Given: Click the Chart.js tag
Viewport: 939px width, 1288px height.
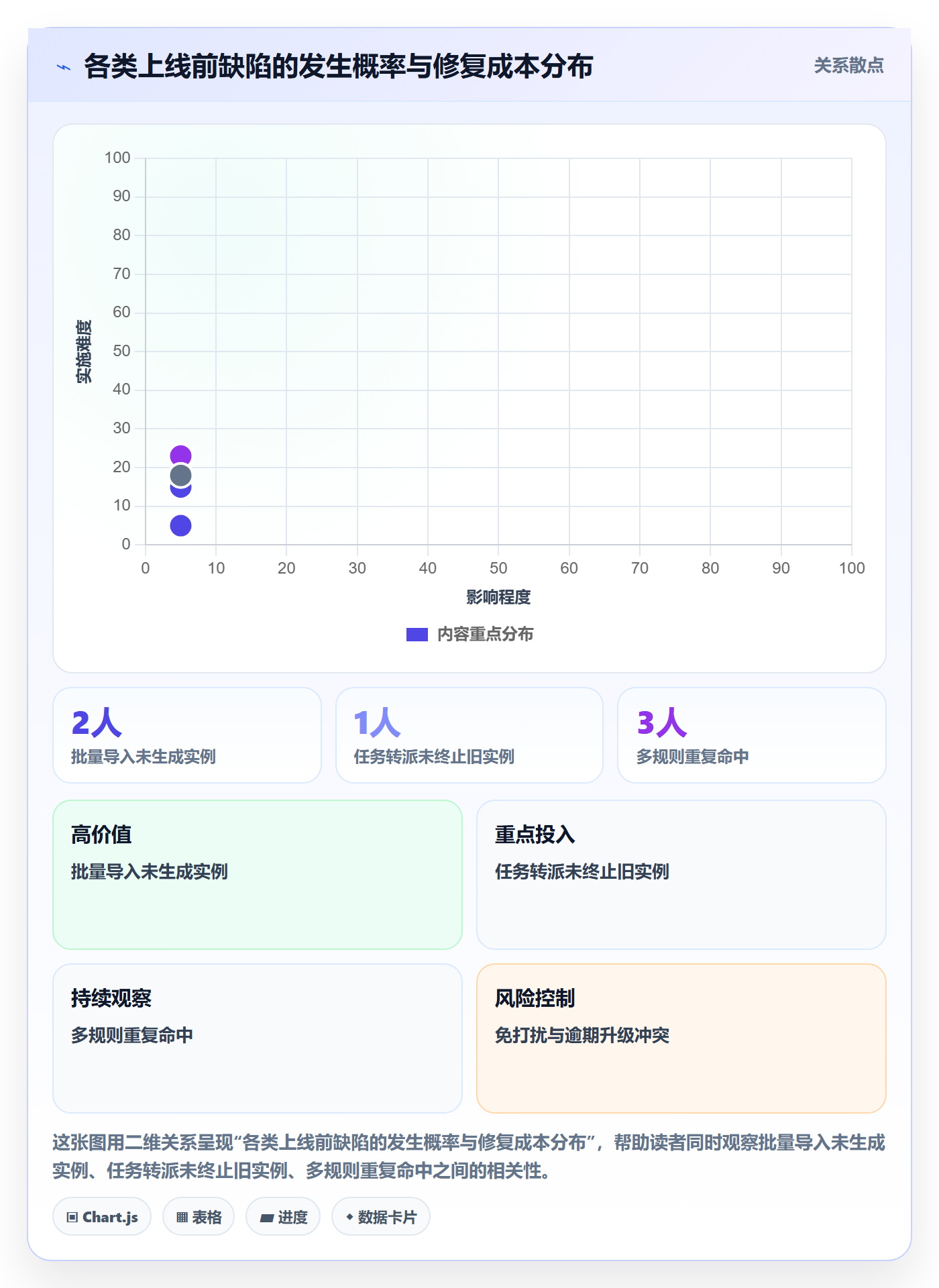Looking at the screenshot, I should tap(102, 1217).
